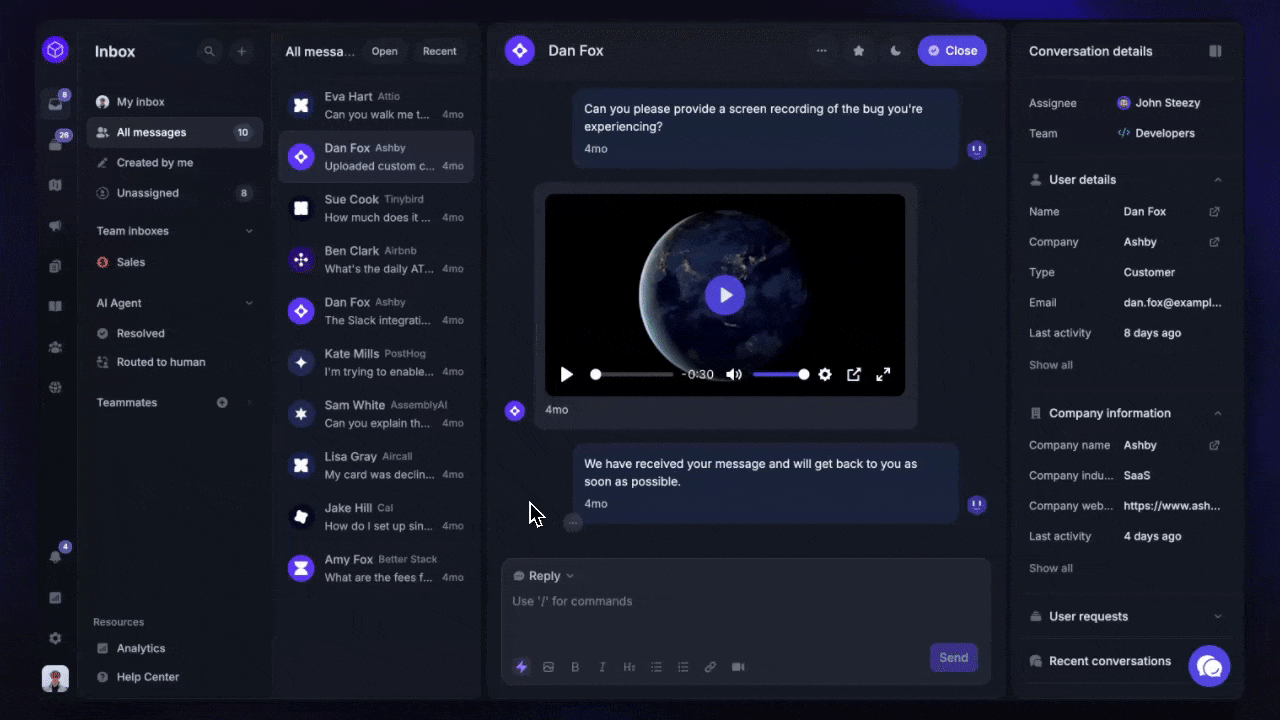Screen dimensions: 1280x720
Task: Mute the video audio
Action: point(734,374)
